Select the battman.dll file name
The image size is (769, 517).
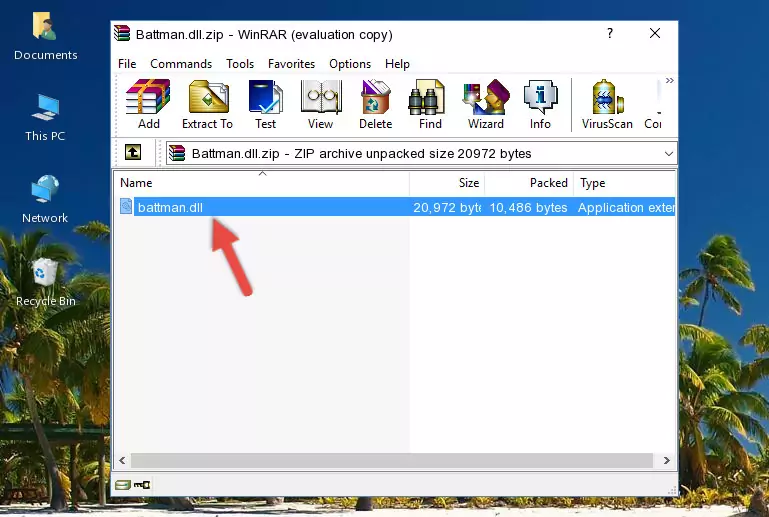coord(170,207)
